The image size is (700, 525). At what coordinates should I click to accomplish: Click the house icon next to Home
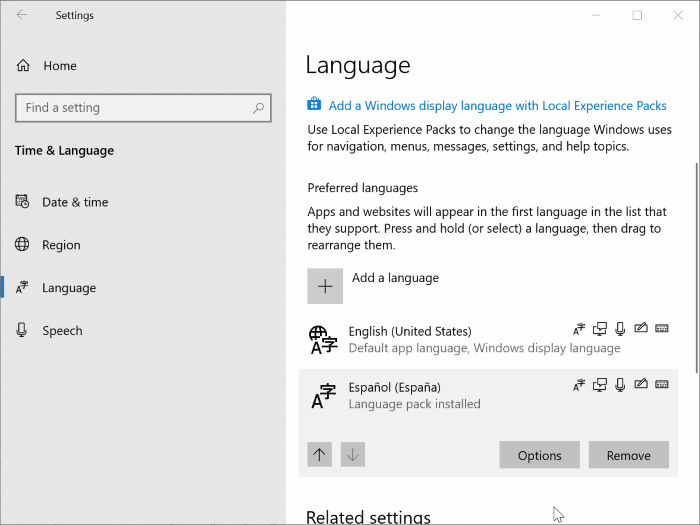[x=23, y=66]
